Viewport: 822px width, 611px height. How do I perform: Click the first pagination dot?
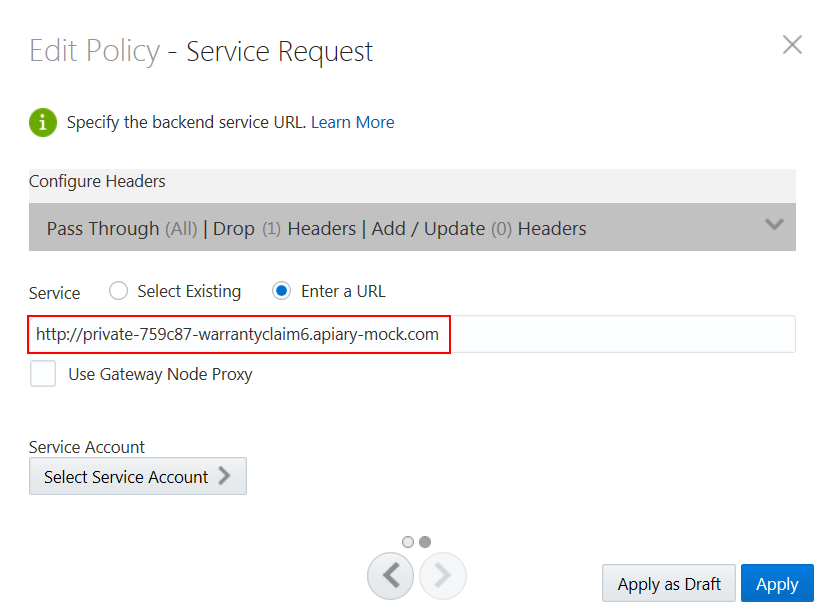pos(408,541)
